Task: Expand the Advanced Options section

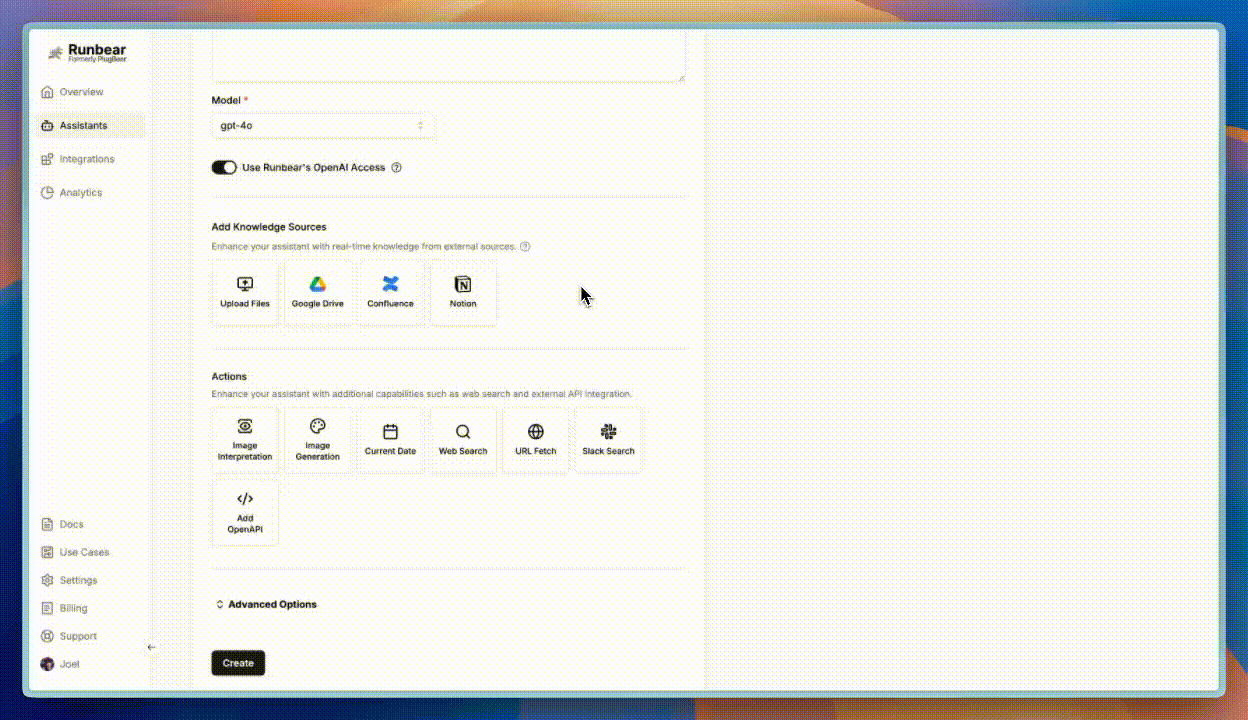Action: (x=266, y=605)
